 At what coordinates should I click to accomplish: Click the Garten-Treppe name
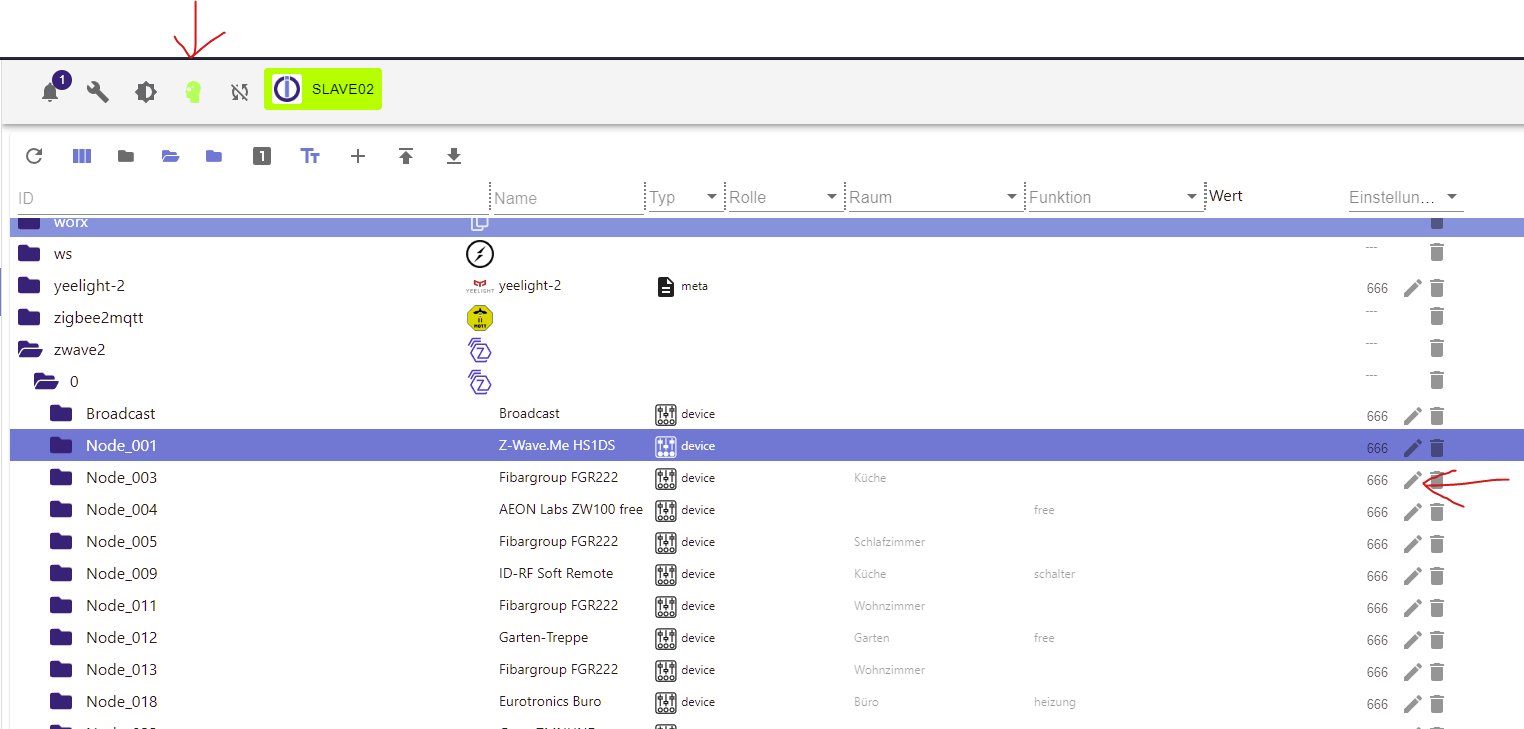(x=544, y=637)
